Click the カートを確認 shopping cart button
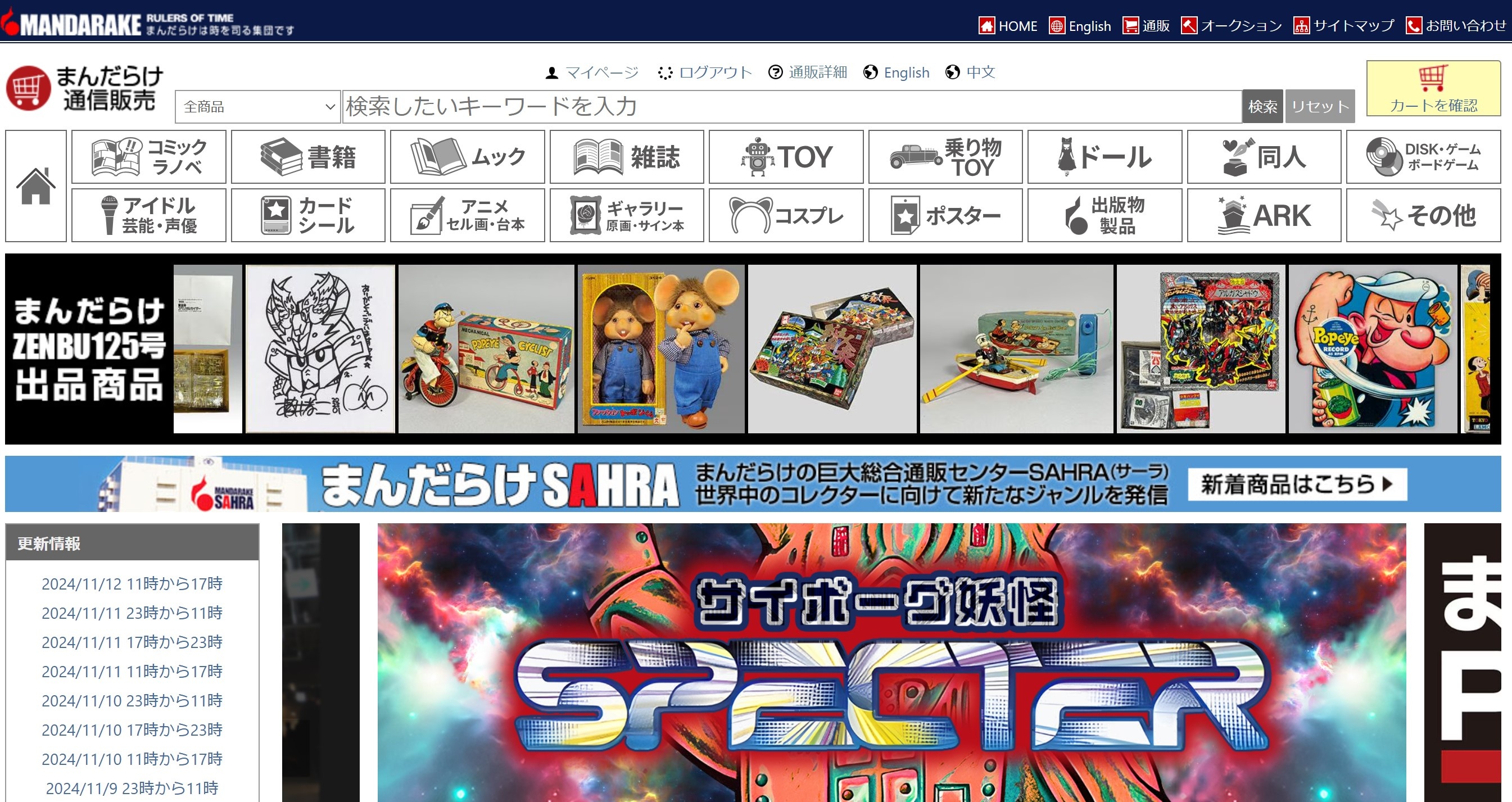 pyautogui.click(x=1433, y=89)
